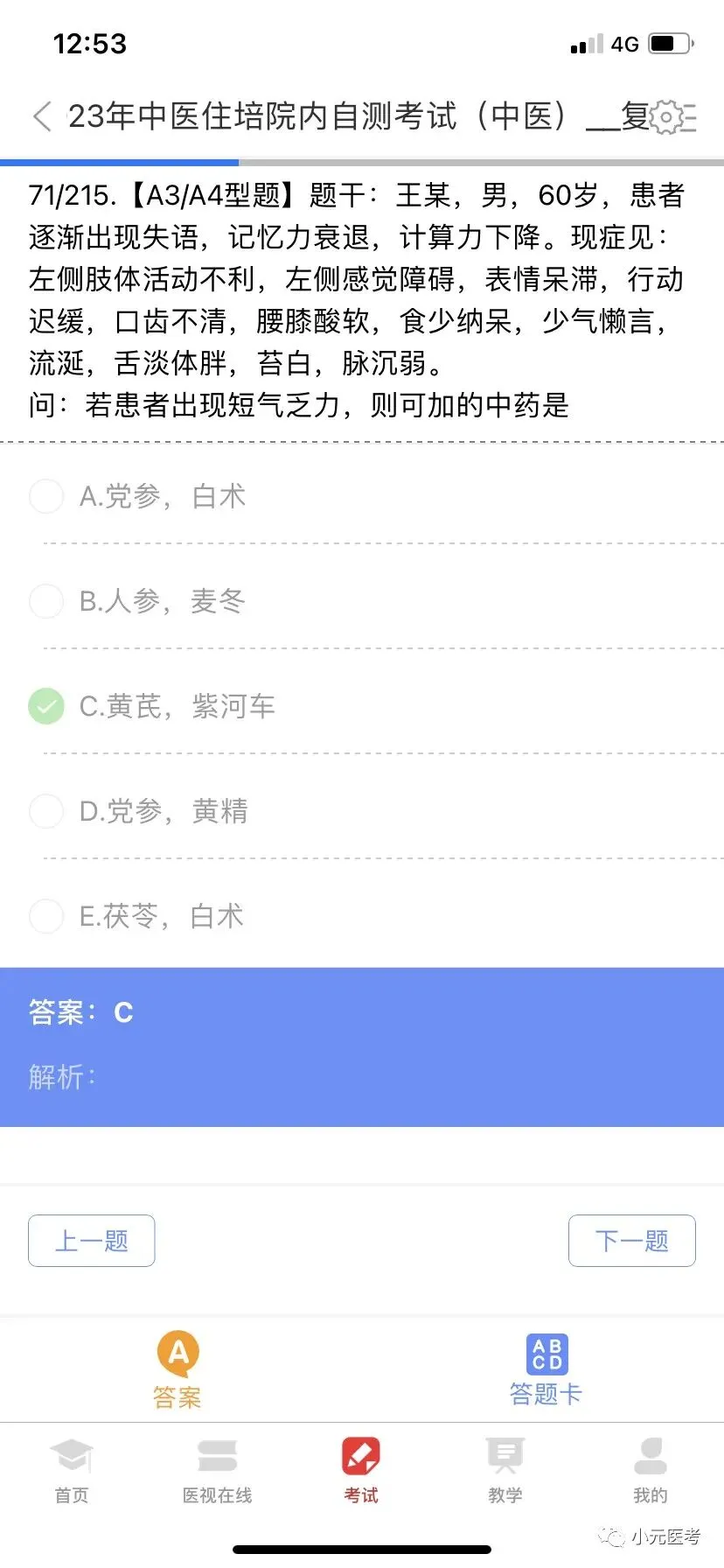Click the 上一题 previous question button
The width and height of the screenshot is (724, 1568).
(92, 1241)
